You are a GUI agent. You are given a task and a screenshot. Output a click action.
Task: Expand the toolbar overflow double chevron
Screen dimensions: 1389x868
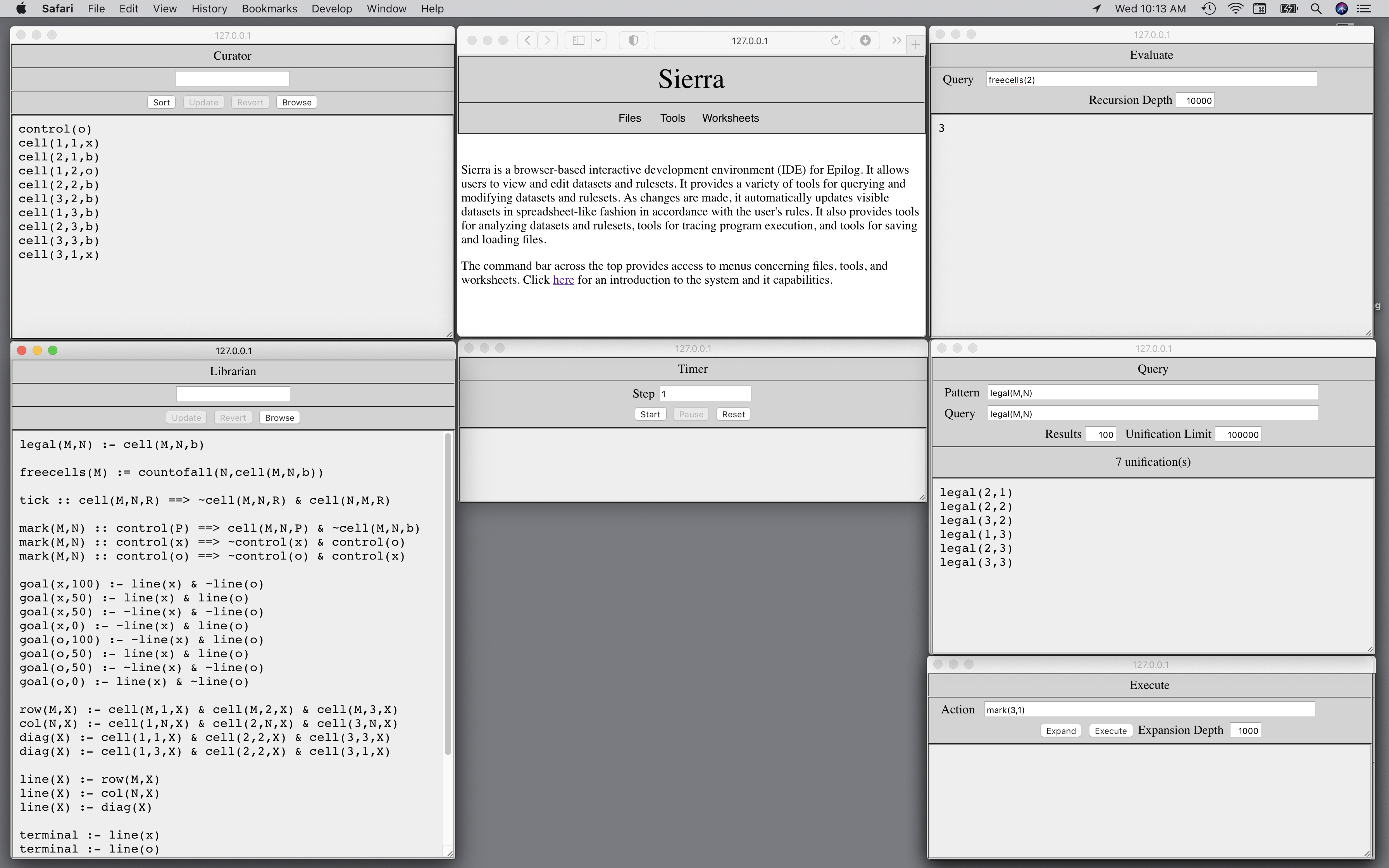pyautogui.click(x=896, y=40)
